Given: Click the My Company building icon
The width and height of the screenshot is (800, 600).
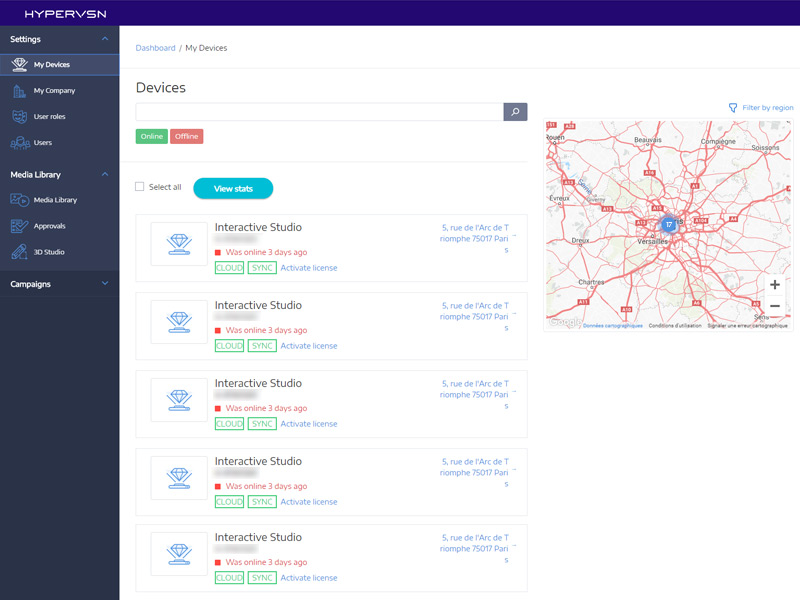Looking at the screenshot, I should pos(19,91).
